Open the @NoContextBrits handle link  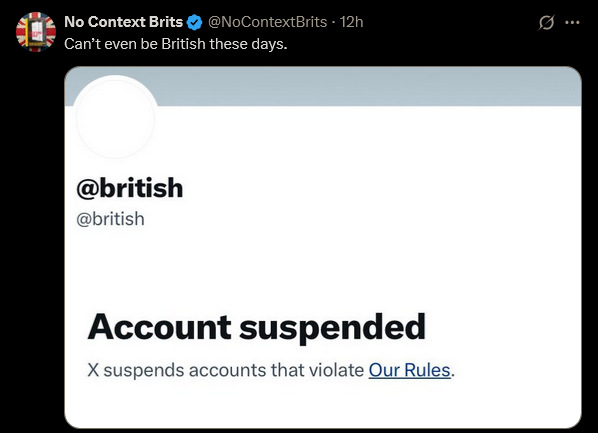(267, 22)
